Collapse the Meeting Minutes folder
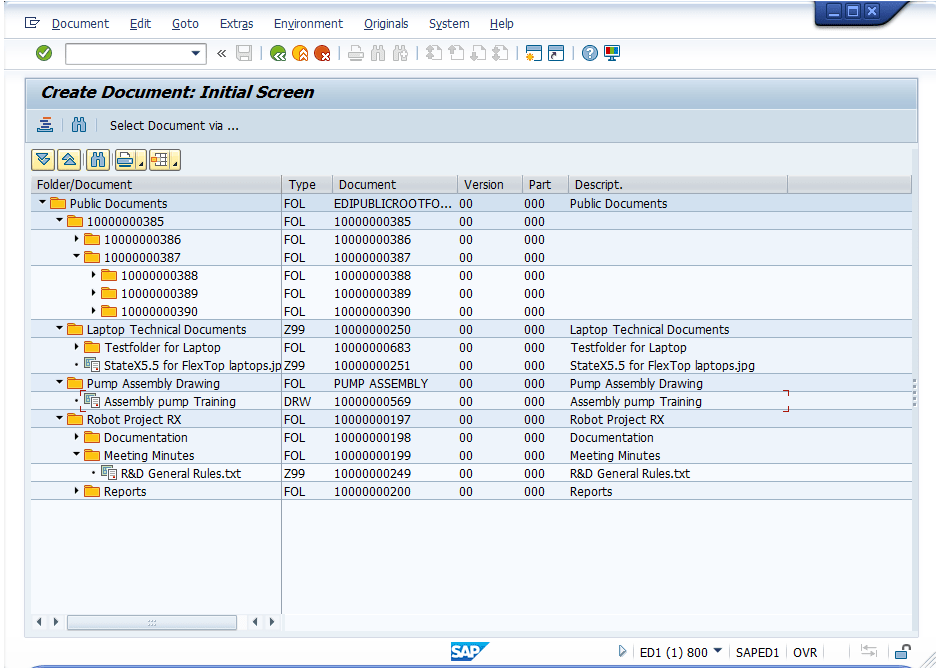Viewport: 940px width, 670px height. pyautogui.click(x=76, y=454)
